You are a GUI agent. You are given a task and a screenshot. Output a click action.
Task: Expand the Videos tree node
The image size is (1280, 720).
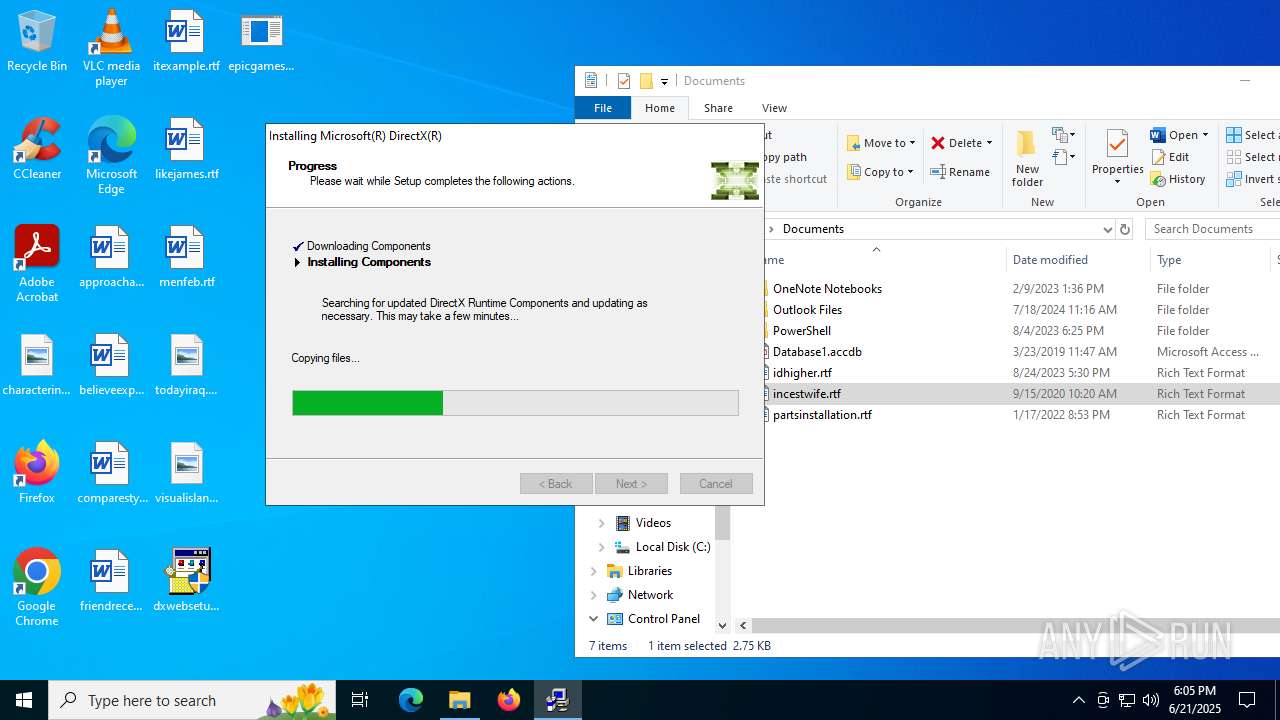click(x=601, y=523)
